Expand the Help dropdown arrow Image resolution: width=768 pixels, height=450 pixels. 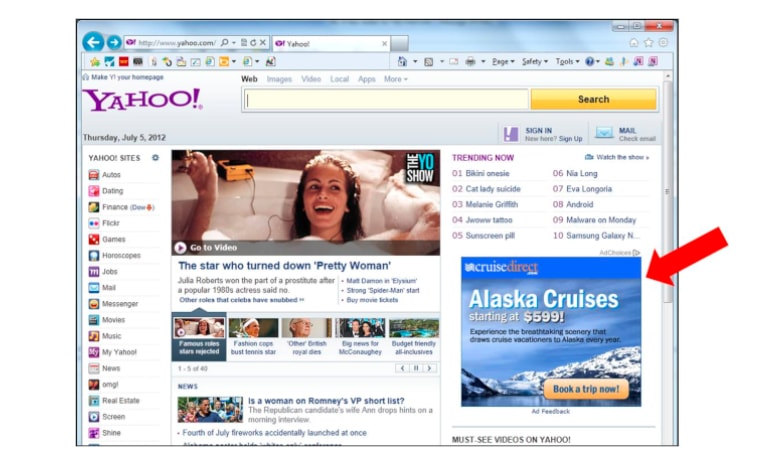pyautogui.click(x=598, y=62)
